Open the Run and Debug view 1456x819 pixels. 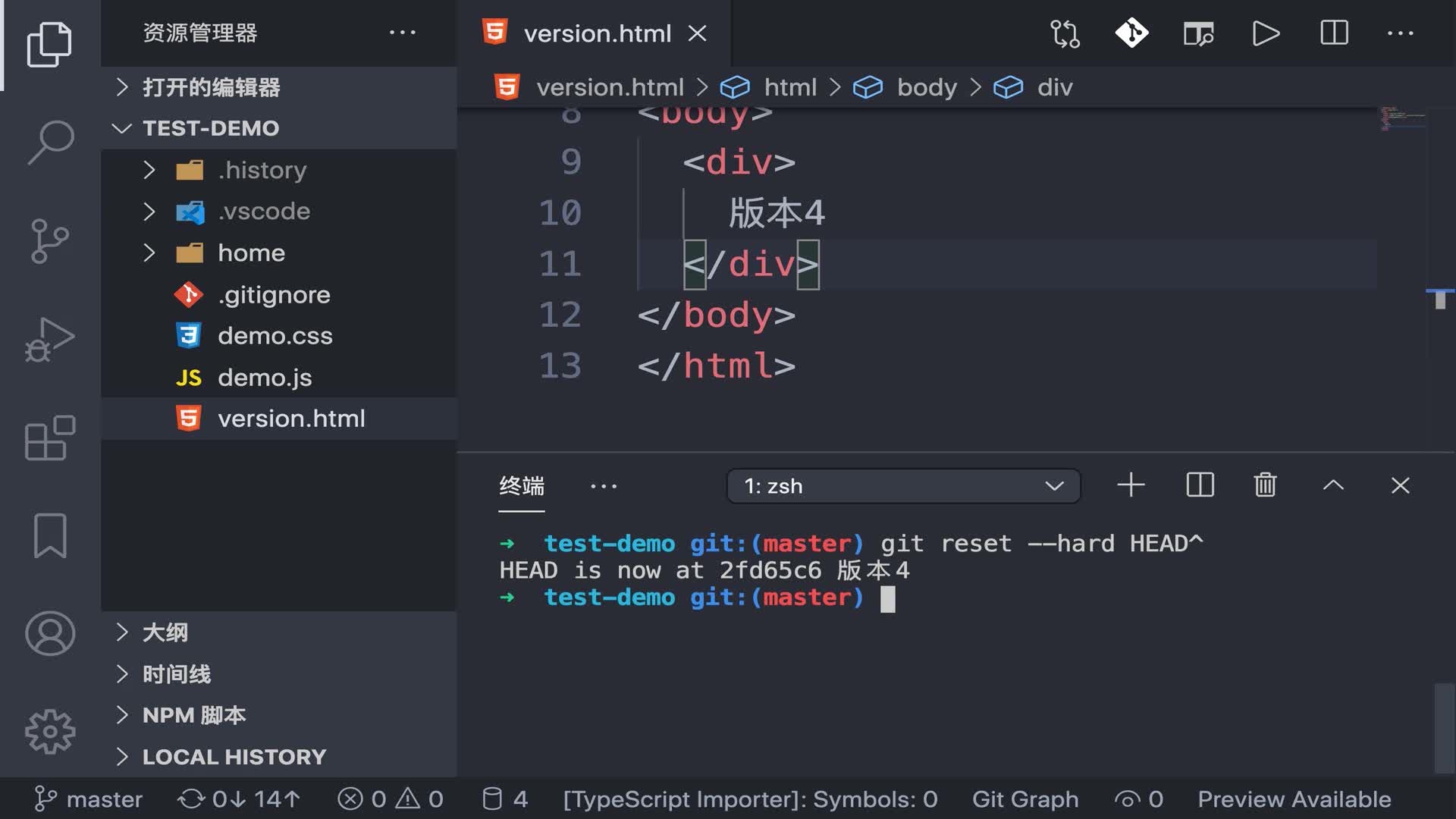50,339
